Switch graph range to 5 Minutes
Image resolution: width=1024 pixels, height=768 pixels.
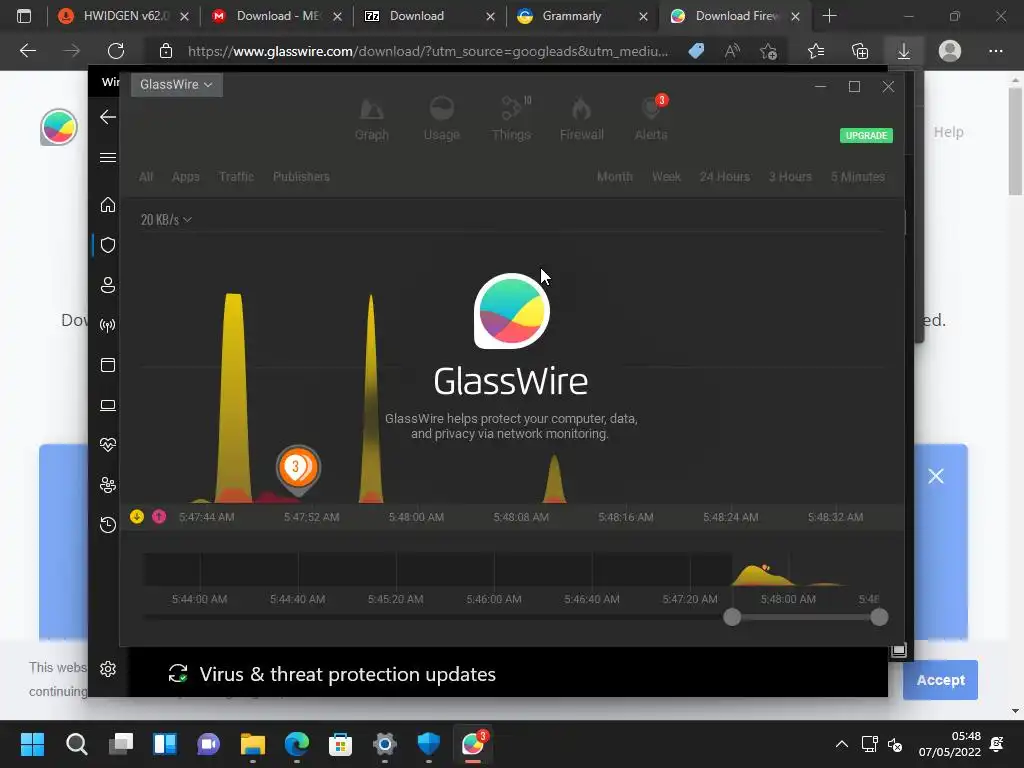[x=857, y=176]
